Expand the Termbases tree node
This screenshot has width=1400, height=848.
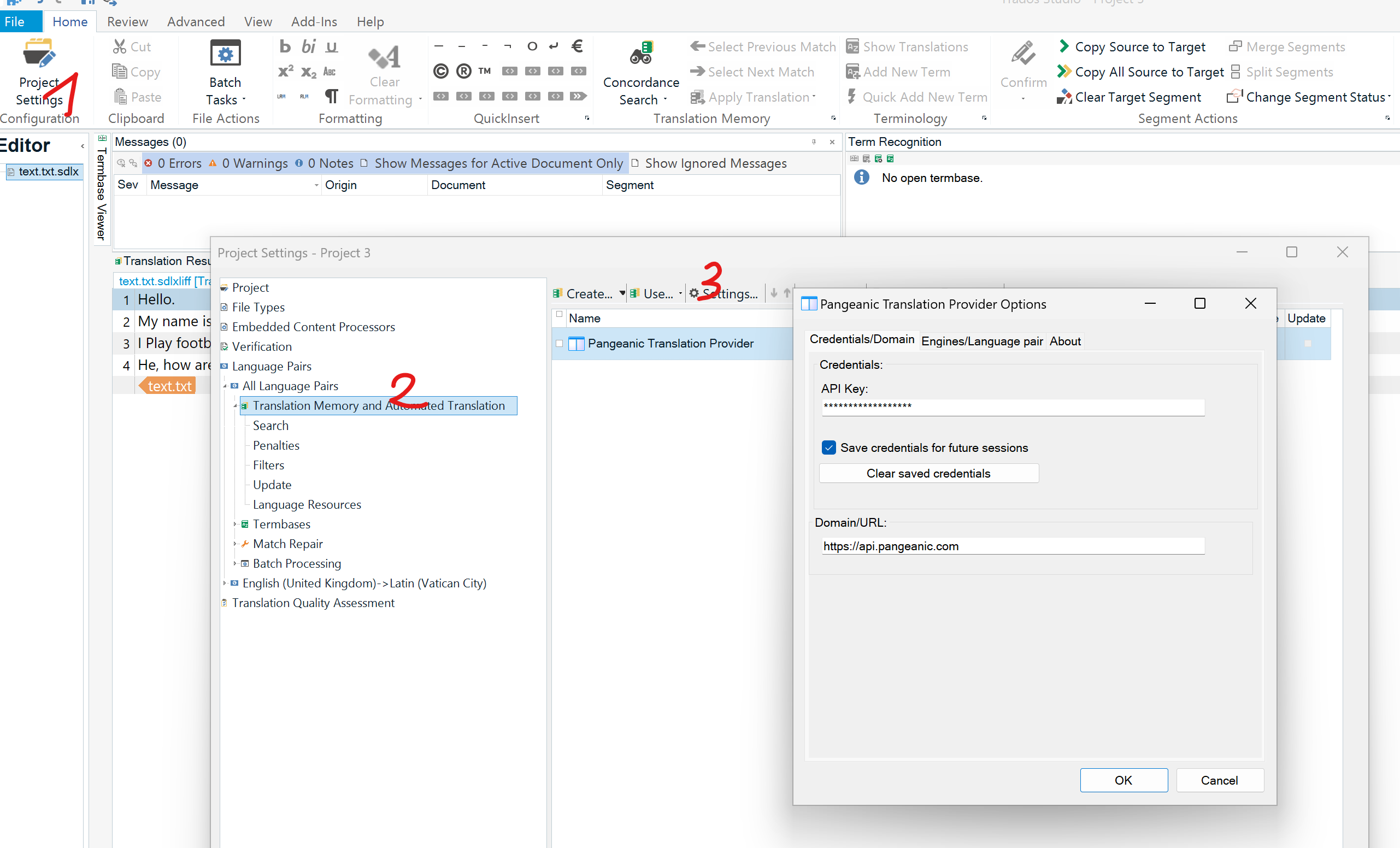234,523
